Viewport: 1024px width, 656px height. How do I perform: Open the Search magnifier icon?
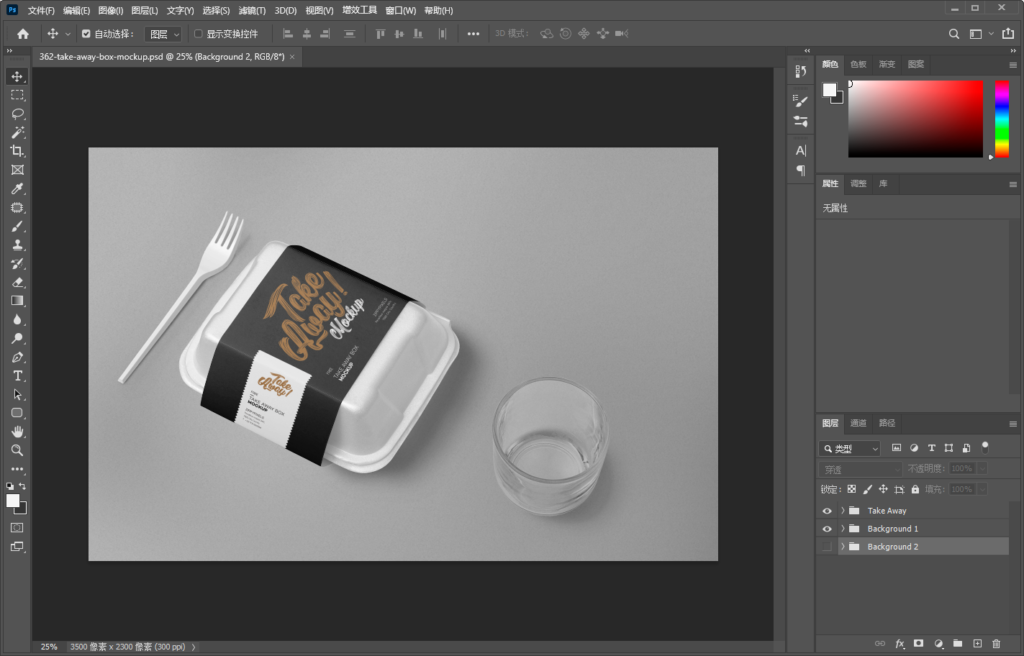point(954,34)
